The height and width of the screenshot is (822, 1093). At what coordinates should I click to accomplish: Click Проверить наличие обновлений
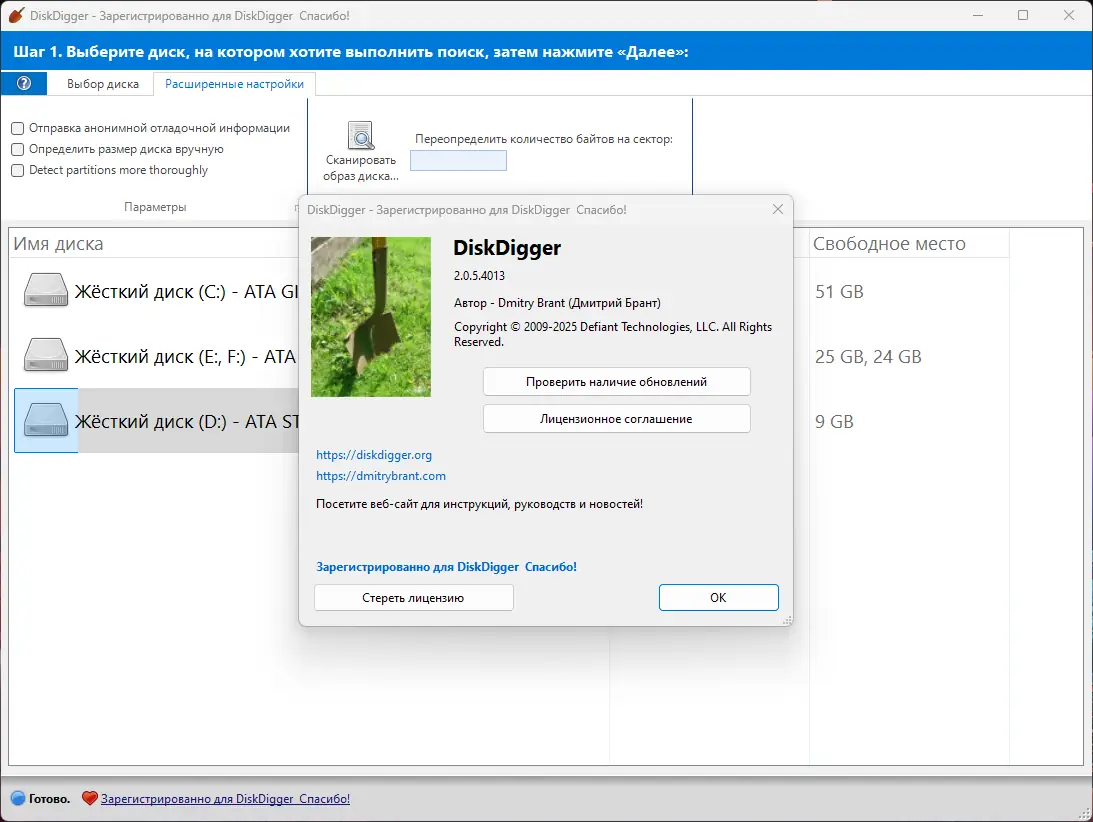point(616,381)
